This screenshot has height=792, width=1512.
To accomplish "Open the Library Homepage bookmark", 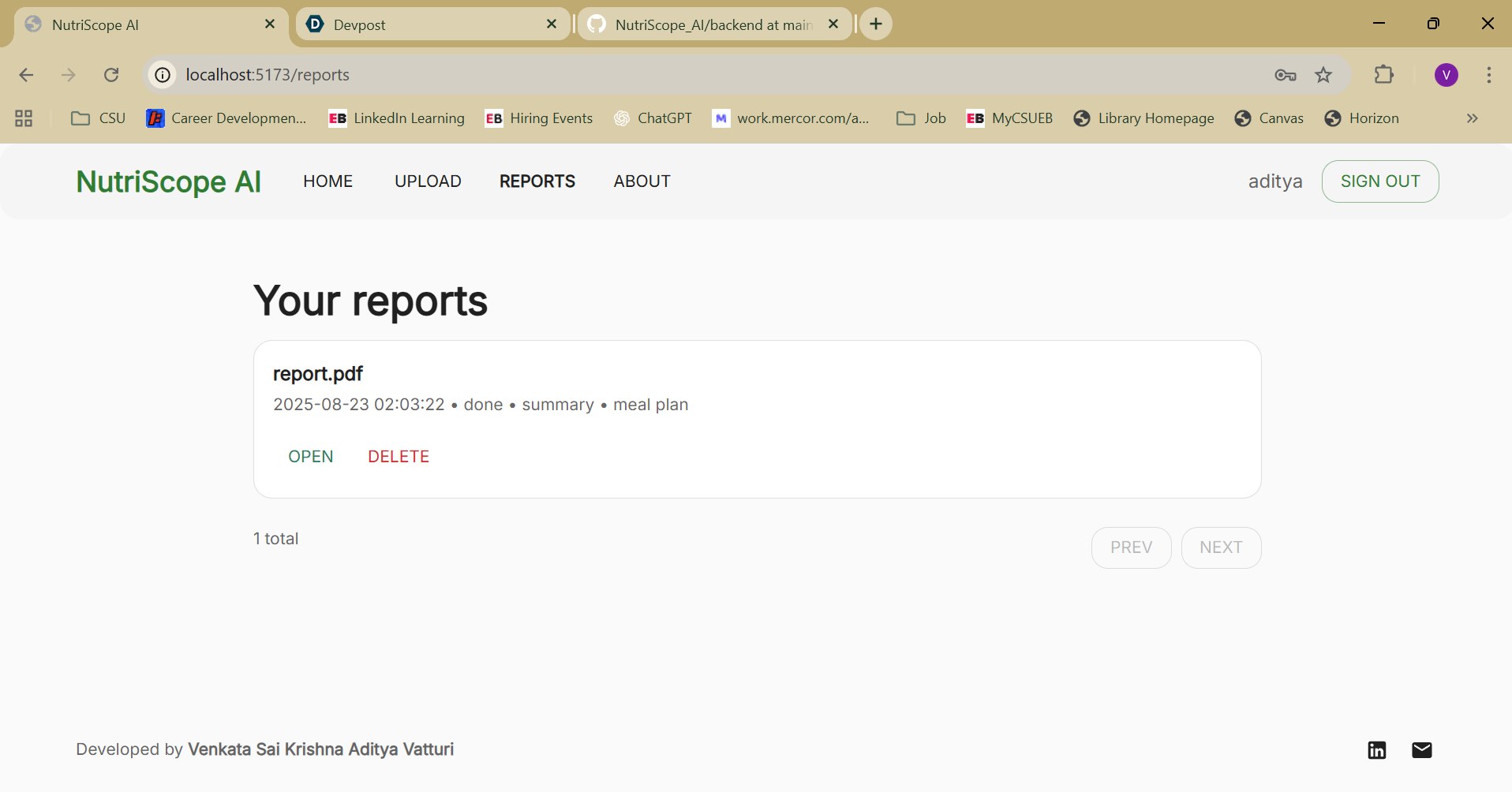I will (x=1144, y=118).
